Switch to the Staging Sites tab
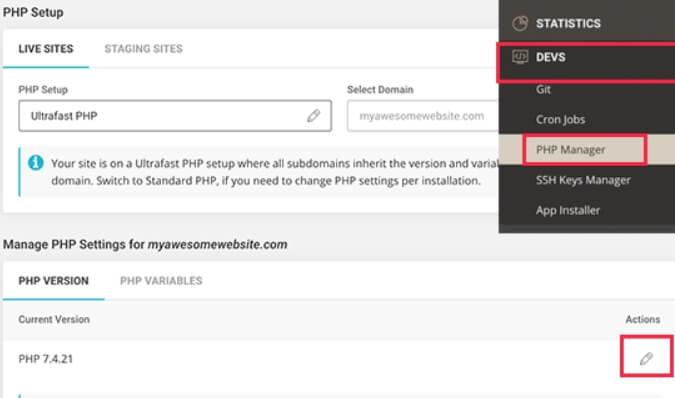The image size is (675, 398). tap(143, 49)
